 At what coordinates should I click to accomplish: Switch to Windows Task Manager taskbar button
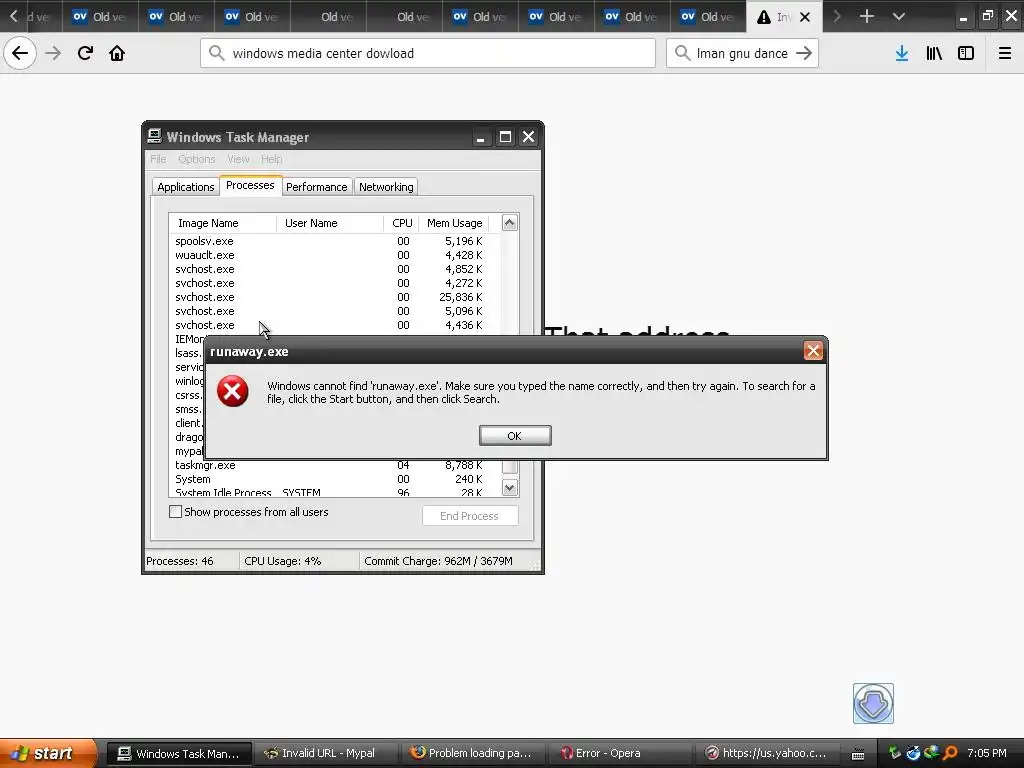pyautogui.click(x=179, y=754)
